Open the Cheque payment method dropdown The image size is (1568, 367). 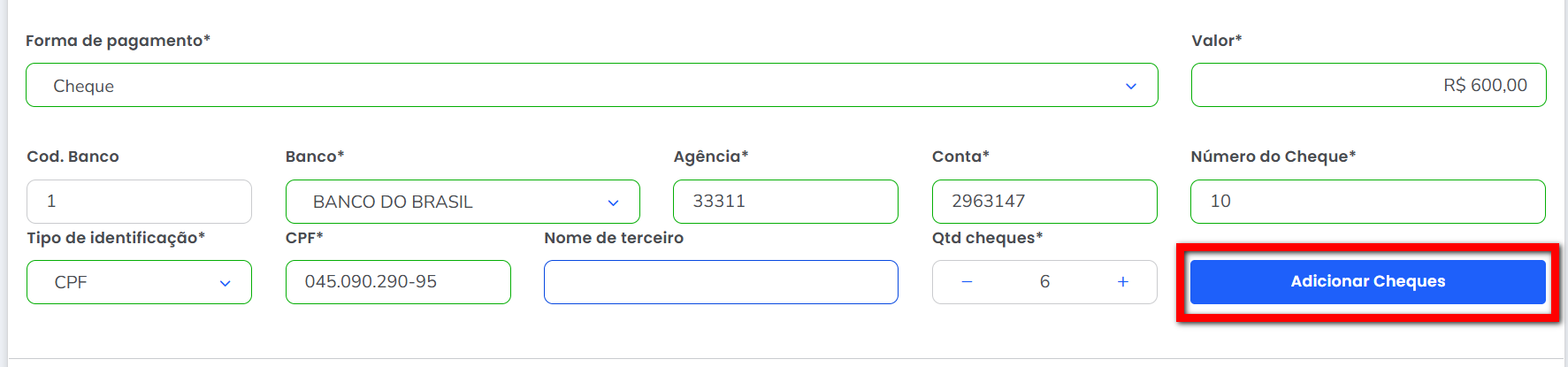coord(591,86)
